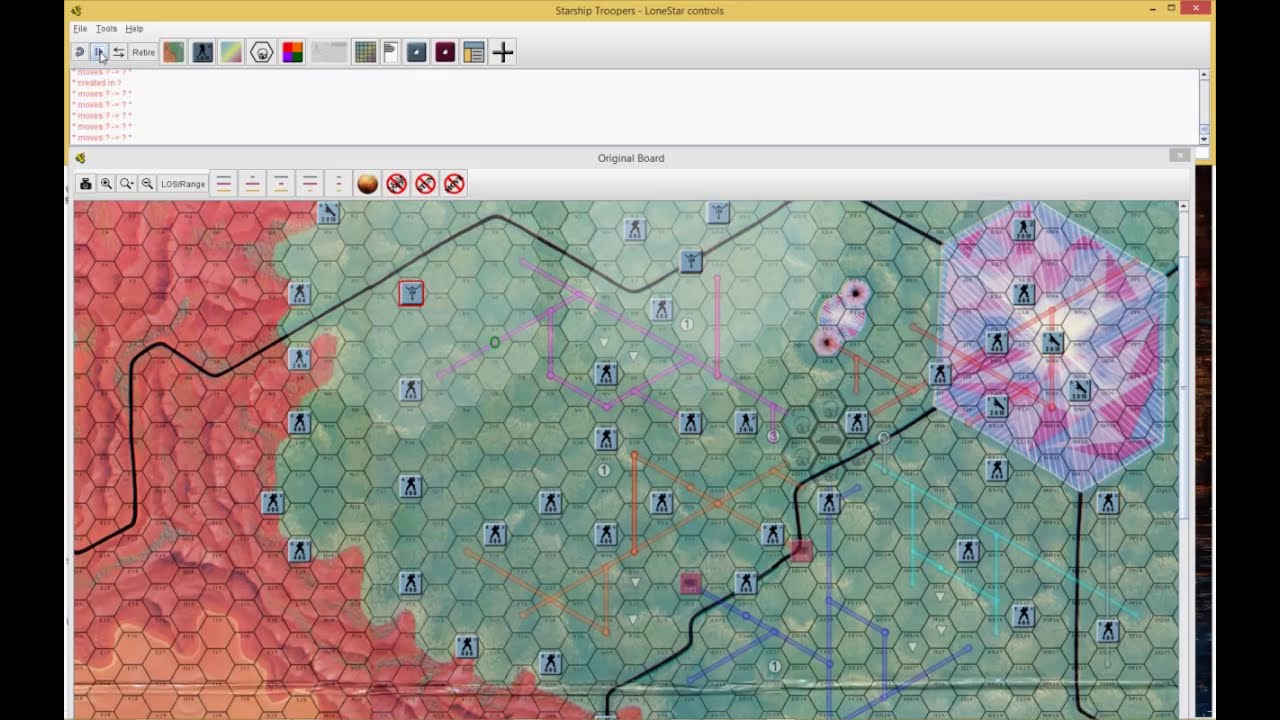
Task: Click the black plus icon
Action: tap(503, 52)
